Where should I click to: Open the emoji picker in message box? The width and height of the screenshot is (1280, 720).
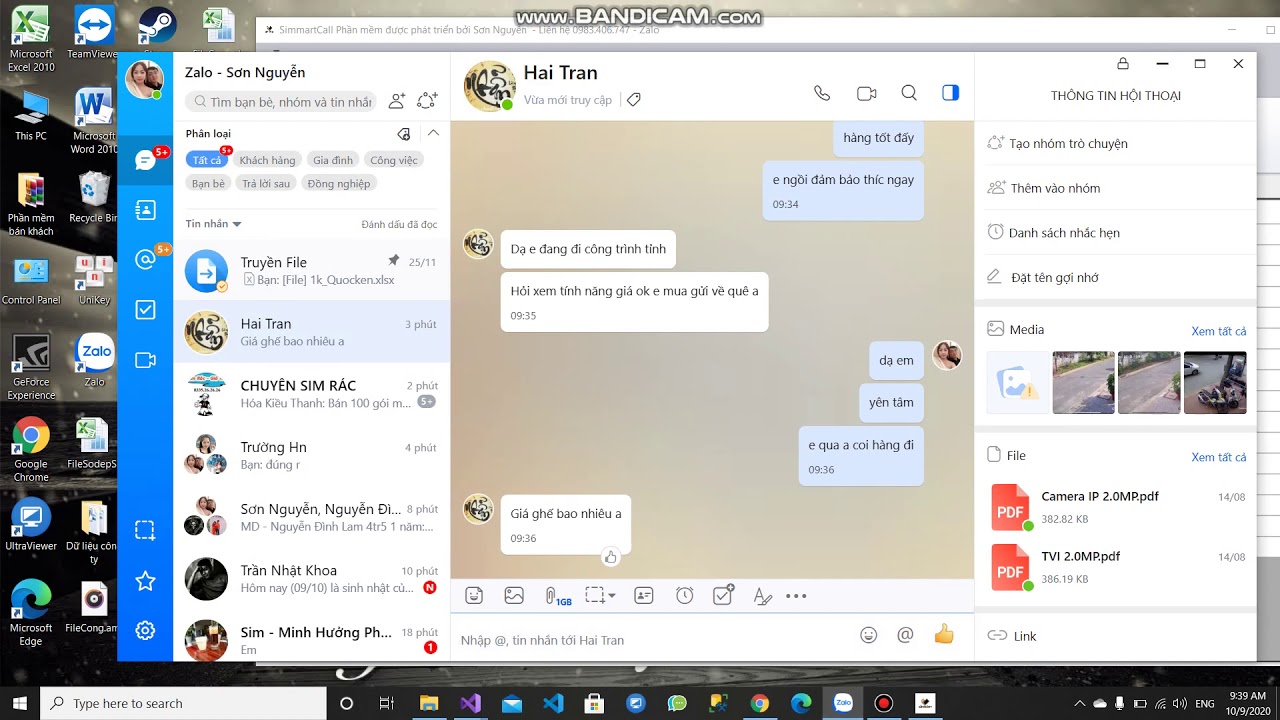(x=869, y=635)
